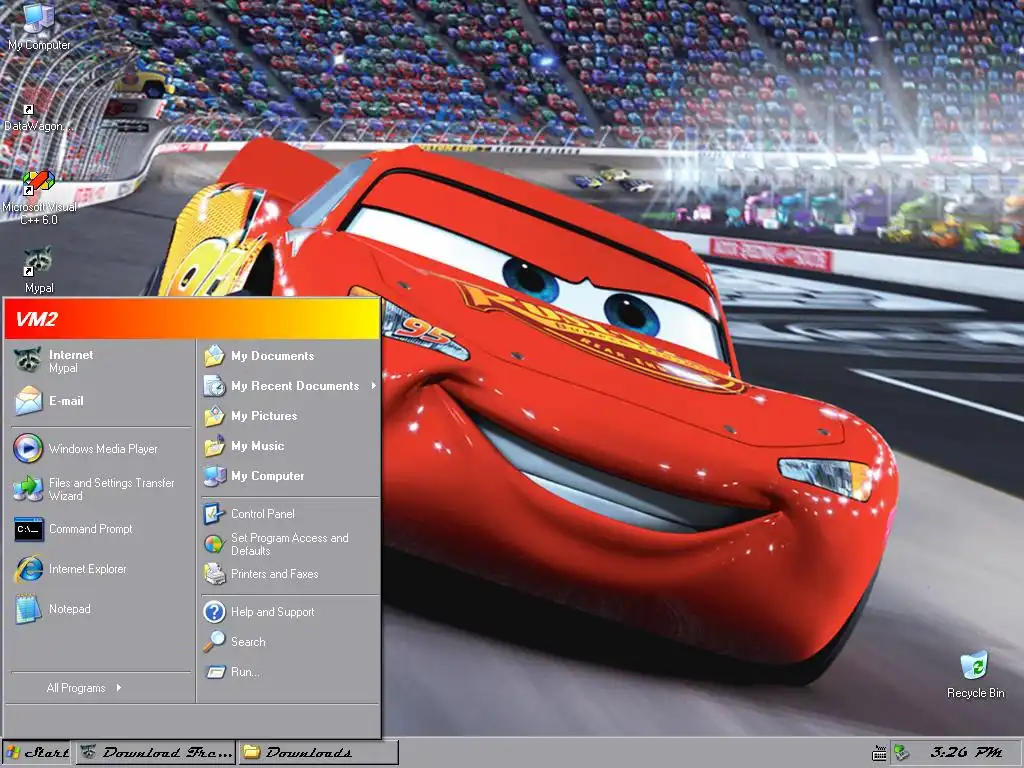This screenshot has height=768, width=1024.
Task: Switch to the Downloads taskbar window
Action: pyautogui.click(x=318, y=752)
